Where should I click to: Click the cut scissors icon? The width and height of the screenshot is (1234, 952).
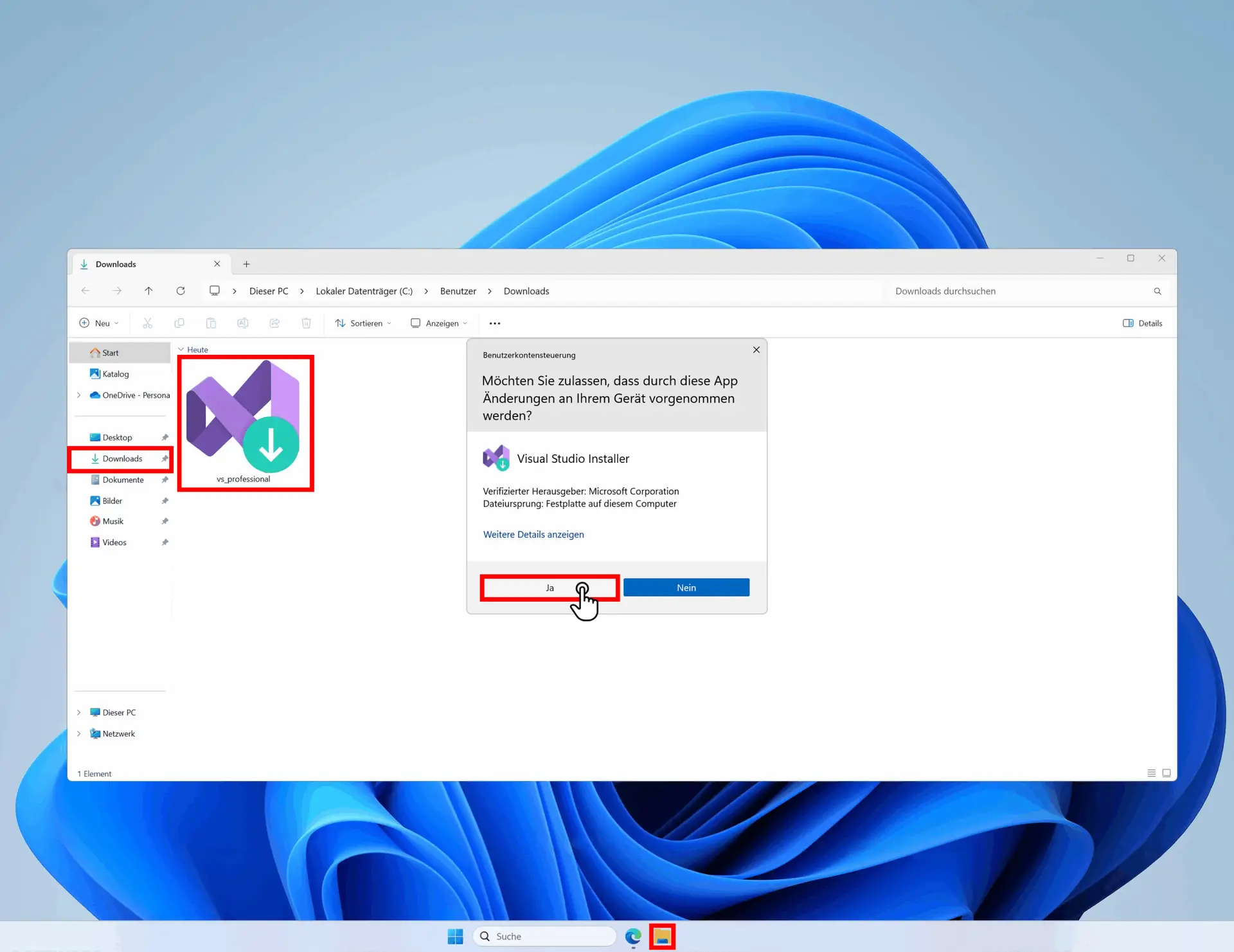click(x=148, y=323)
